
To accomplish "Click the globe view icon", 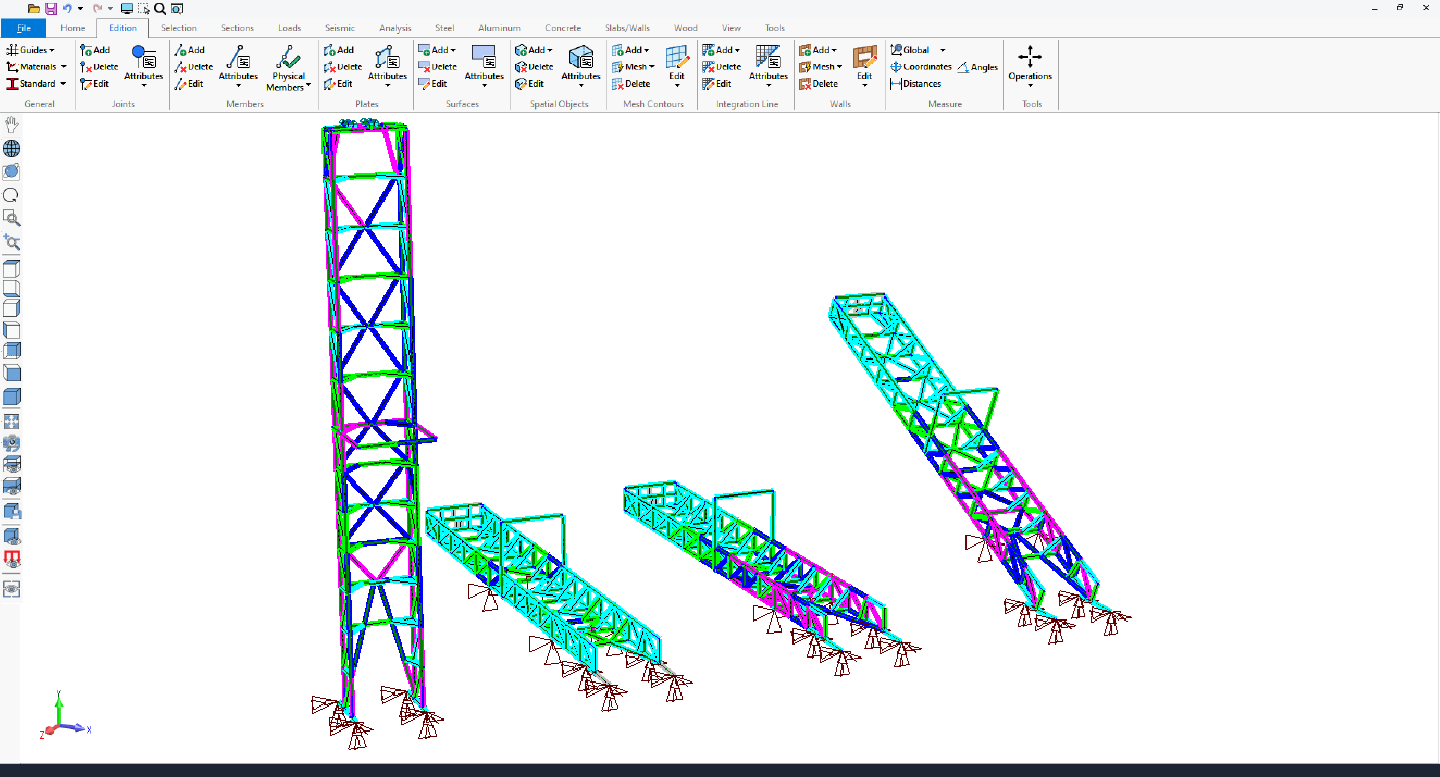I will pyautogui.click(x=11, y=147).
